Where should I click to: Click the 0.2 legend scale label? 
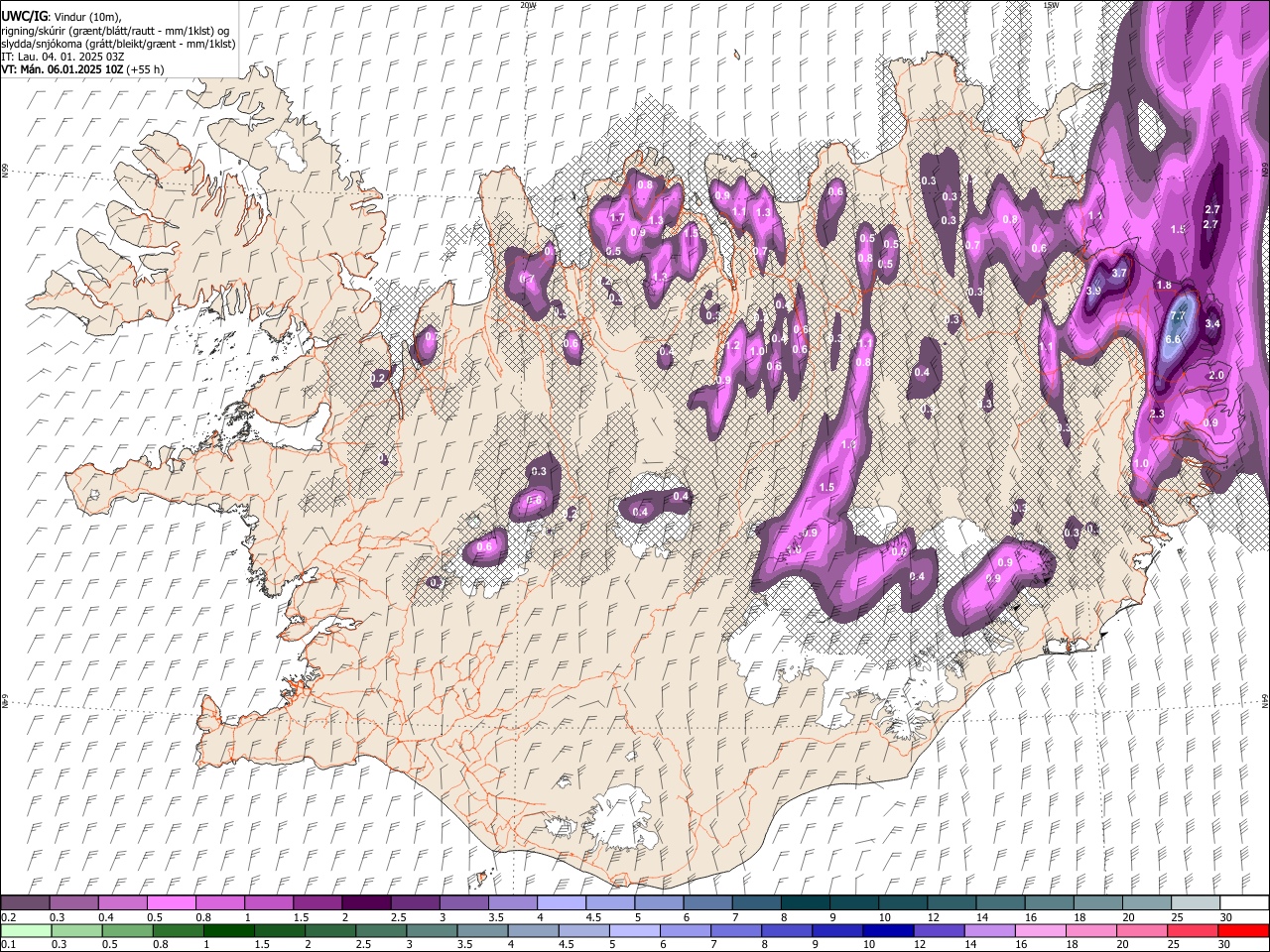tap(10, 917)
